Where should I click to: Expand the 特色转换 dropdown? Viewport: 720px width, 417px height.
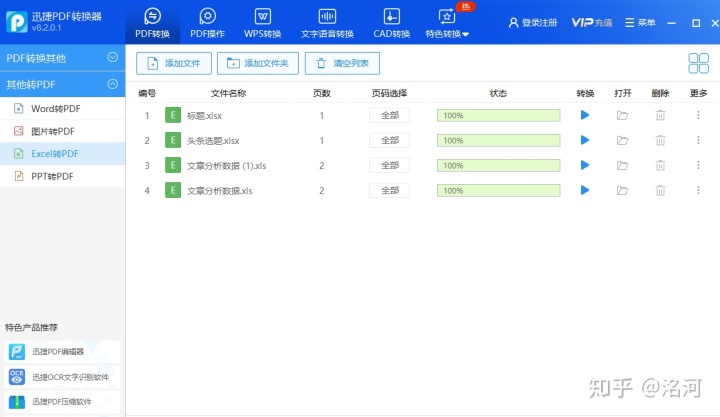447,23
